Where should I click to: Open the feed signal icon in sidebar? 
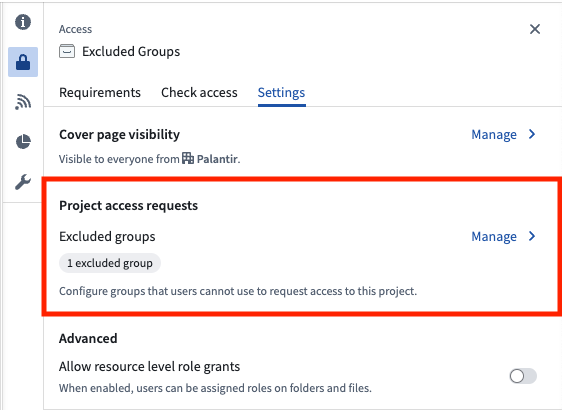[x=23, y=102]
